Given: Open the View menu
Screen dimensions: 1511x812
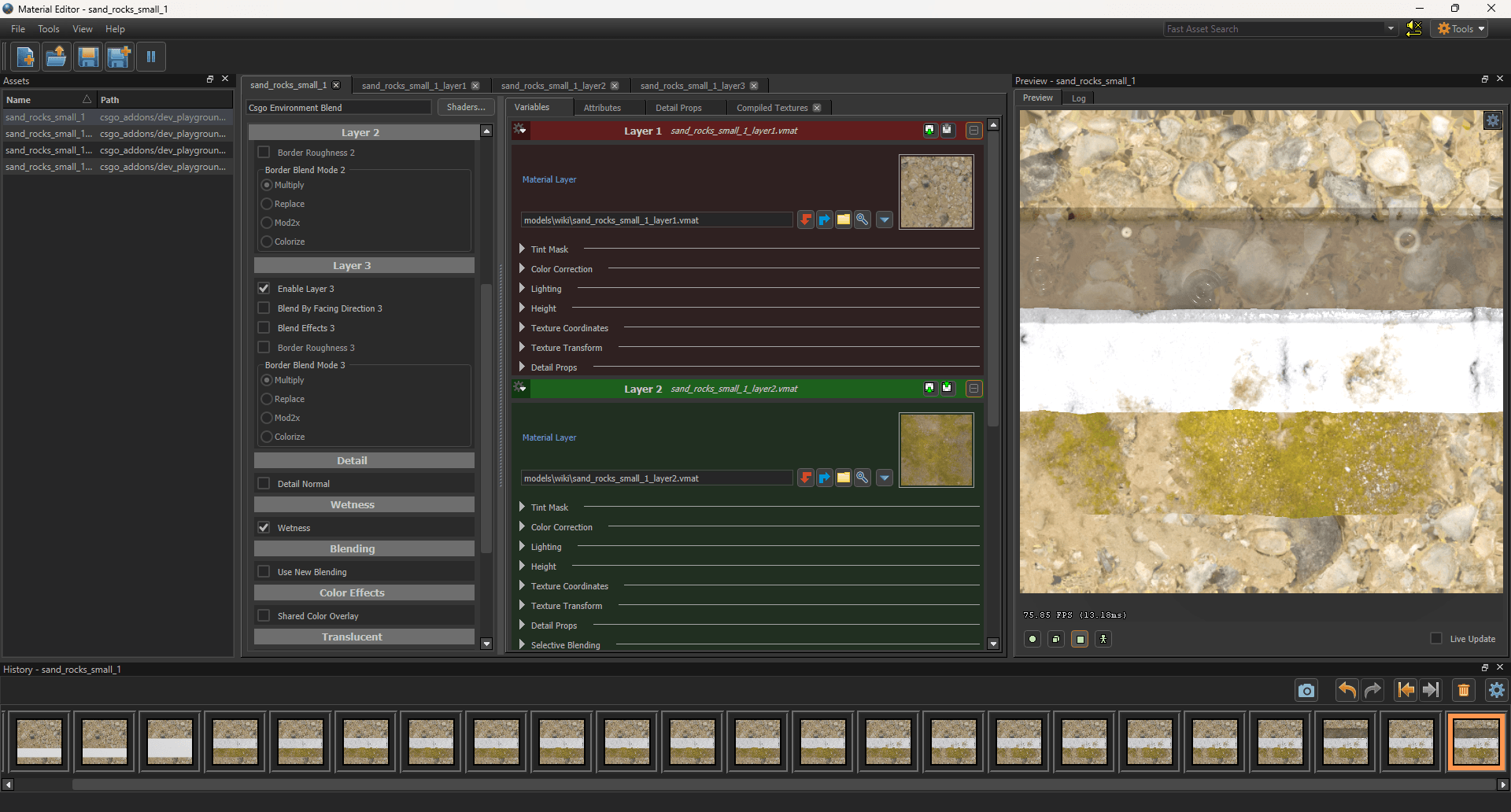Looking at the screenshot, I should tap(83, 28).
